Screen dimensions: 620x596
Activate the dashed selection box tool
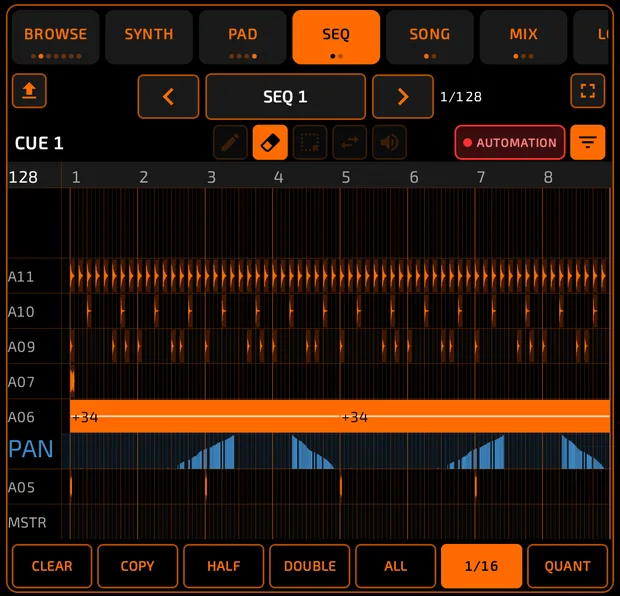tap(310, 142)
